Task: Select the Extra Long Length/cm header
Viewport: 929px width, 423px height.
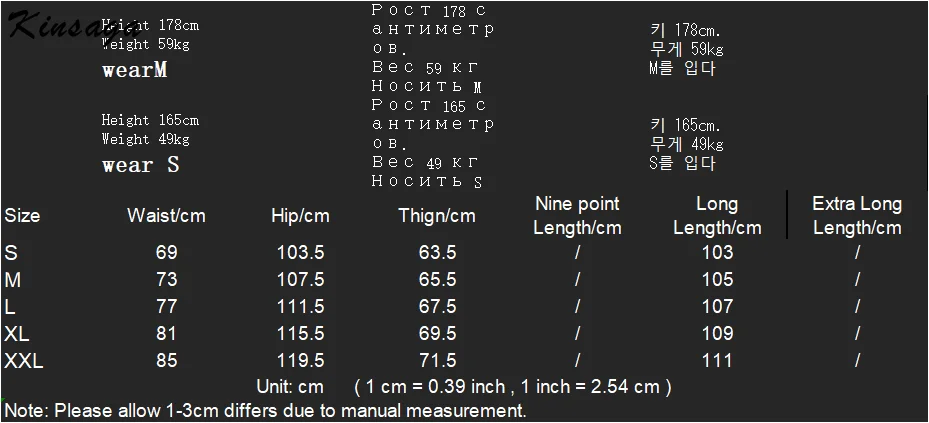Action: pos(857,216)
